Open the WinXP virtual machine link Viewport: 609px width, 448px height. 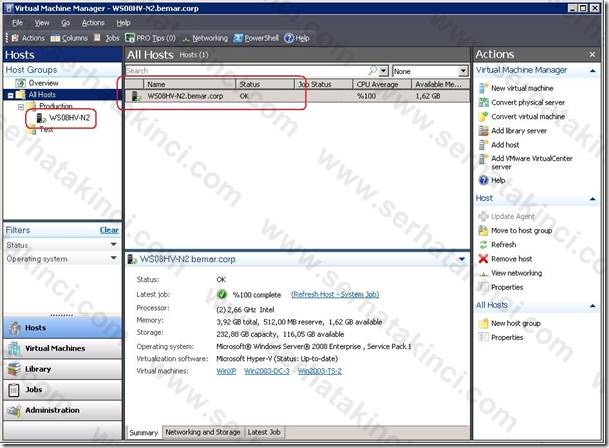pyautogui.click(x=226, y=371)
